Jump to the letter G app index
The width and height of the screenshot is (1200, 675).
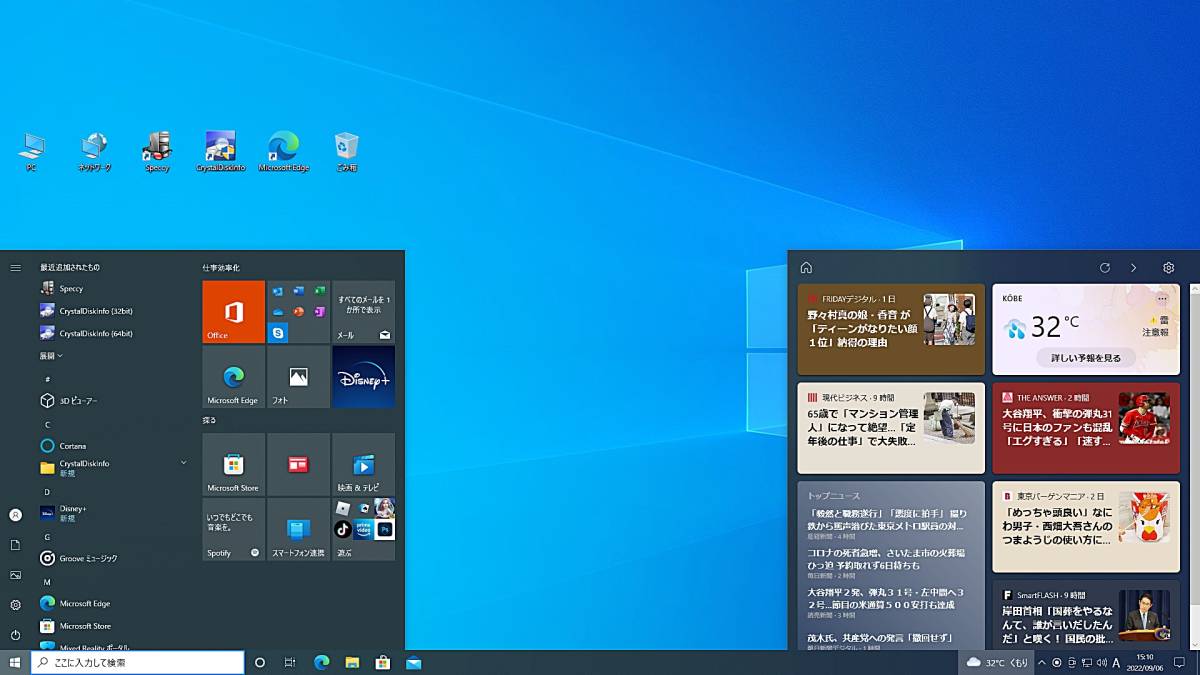(47, 537)
